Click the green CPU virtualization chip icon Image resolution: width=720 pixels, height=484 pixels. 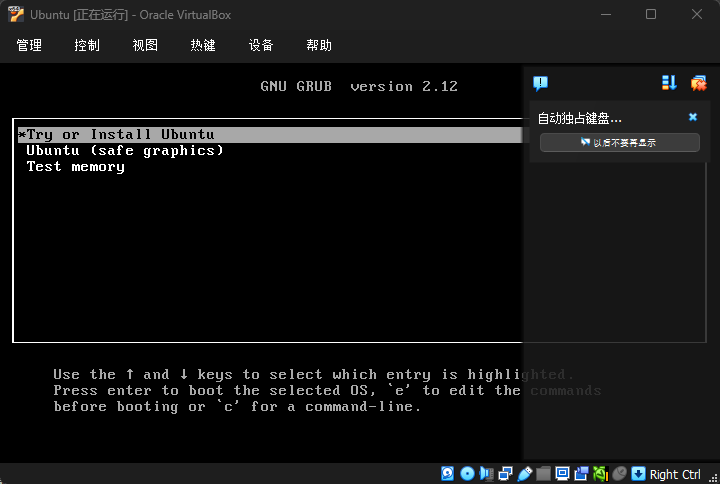(x=600, y=474)
